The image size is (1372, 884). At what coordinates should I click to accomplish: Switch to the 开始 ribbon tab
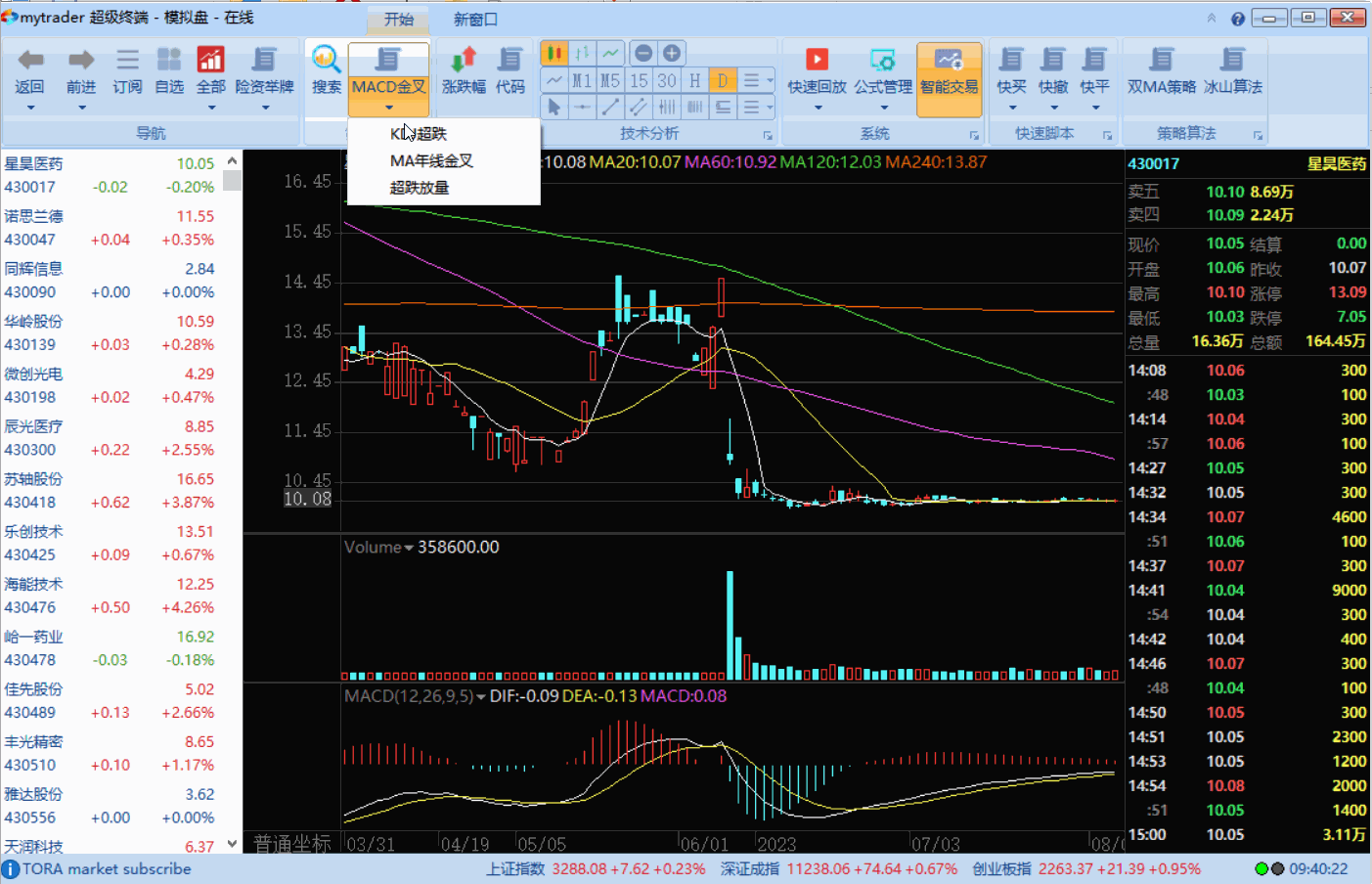pyautogui.click(x=398, y=19)
